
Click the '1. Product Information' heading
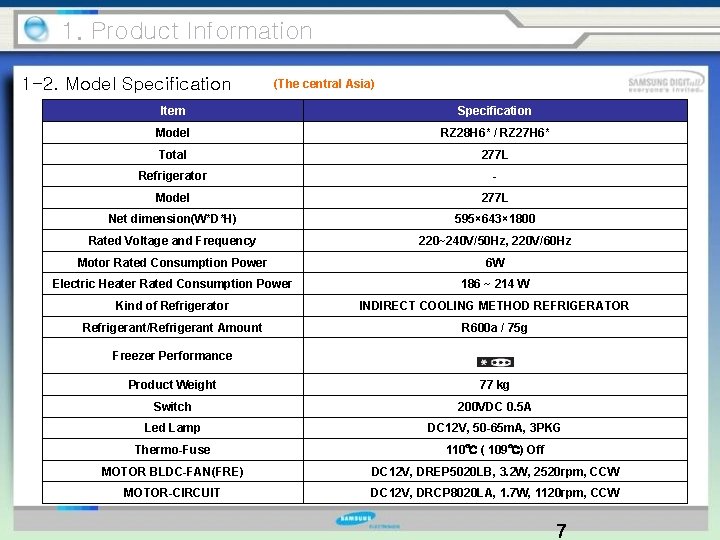coord(187,31)
